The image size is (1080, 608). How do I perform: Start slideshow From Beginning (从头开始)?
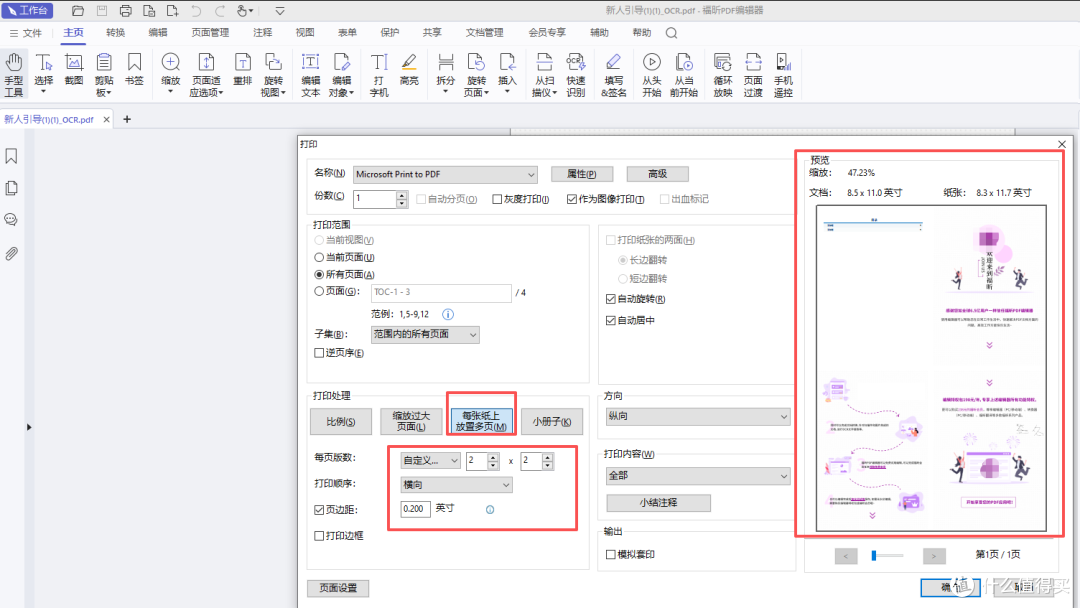(652, 74)
